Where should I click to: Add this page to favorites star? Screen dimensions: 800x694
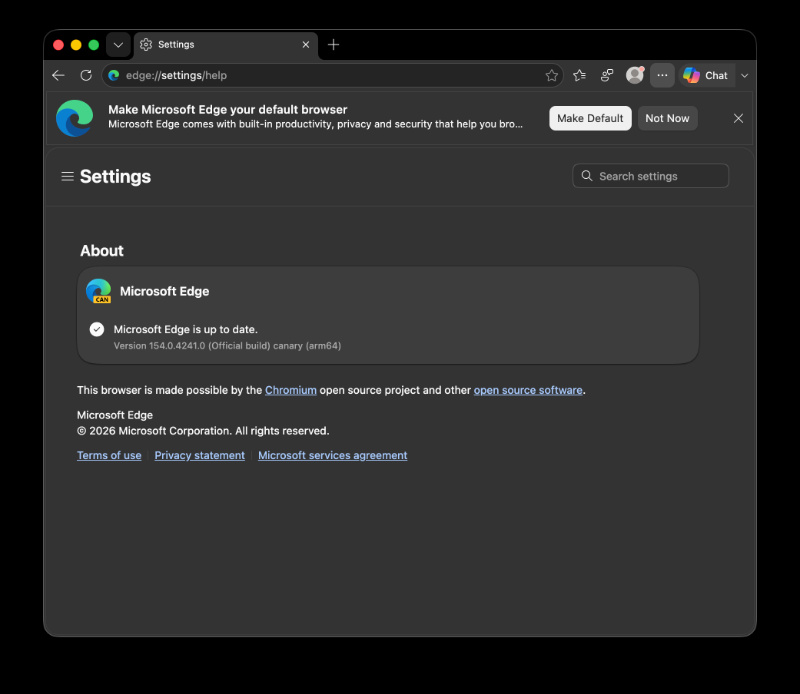tap(552, 76)
